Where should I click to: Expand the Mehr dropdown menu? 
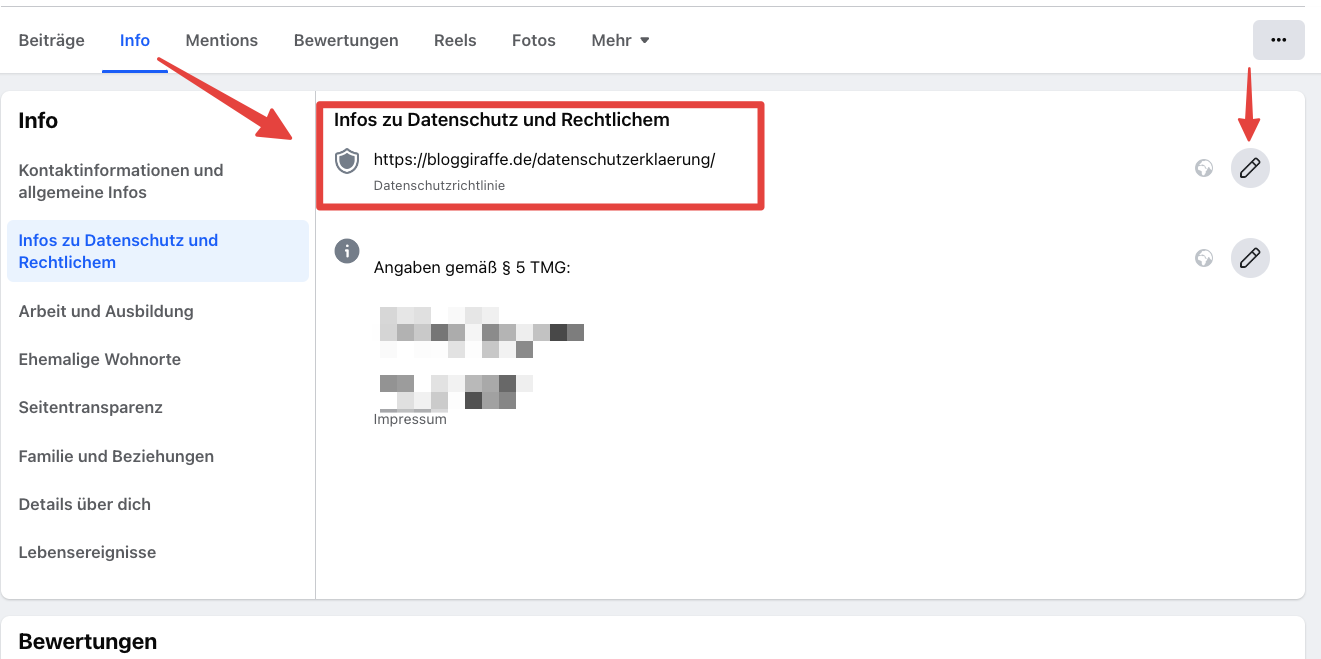pyautogui.click(x=620, y=41)
